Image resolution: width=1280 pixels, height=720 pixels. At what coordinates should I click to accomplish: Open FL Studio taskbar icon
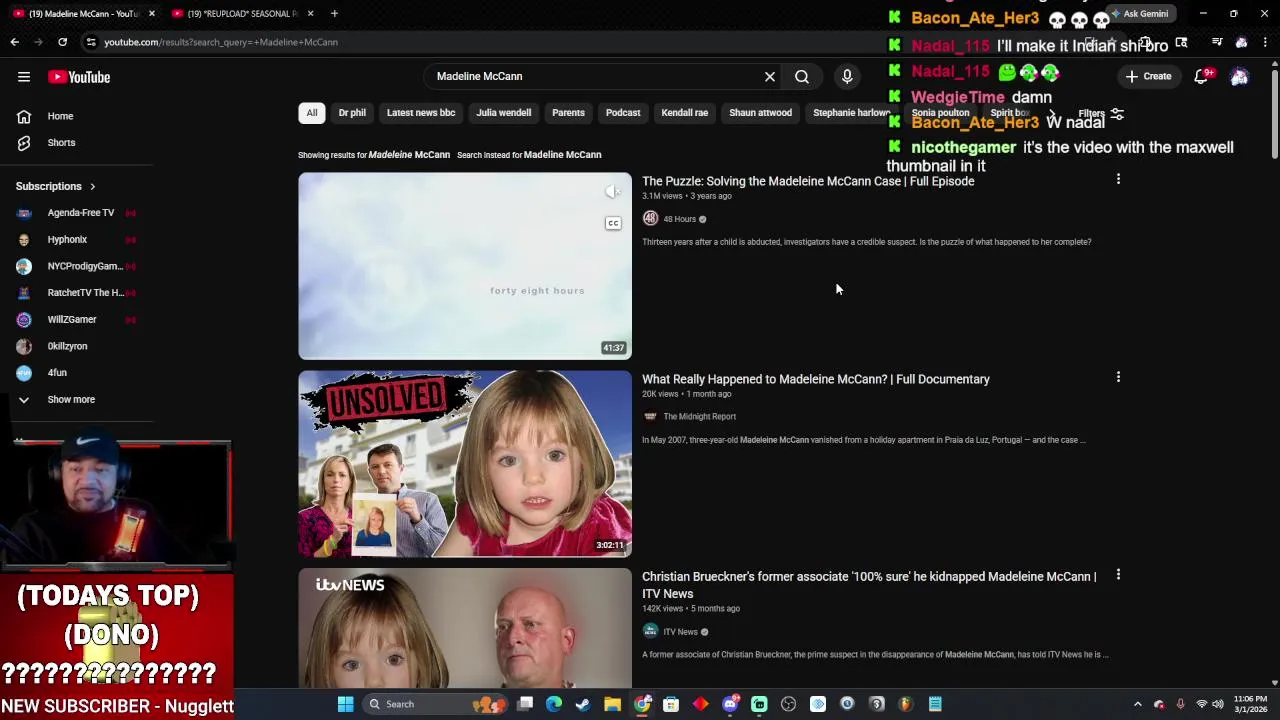click(905, 704)
